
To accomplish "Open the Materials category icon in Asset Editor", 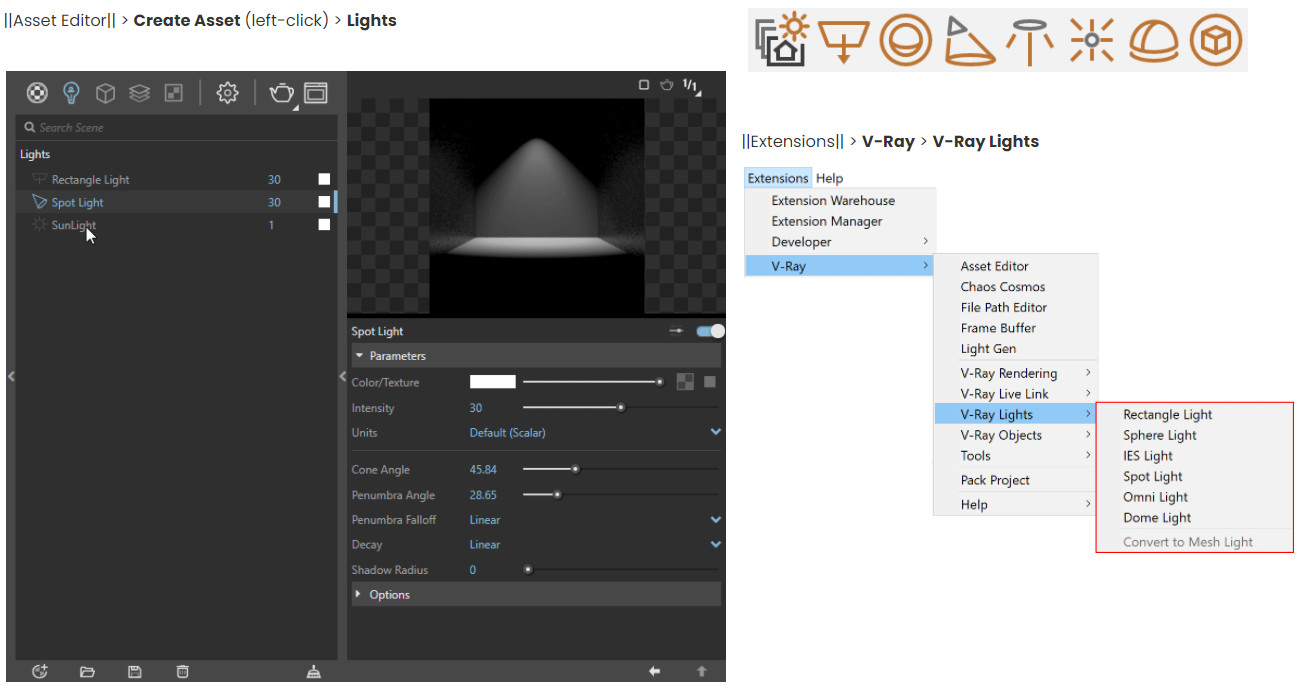I will (x=37, y=93).
